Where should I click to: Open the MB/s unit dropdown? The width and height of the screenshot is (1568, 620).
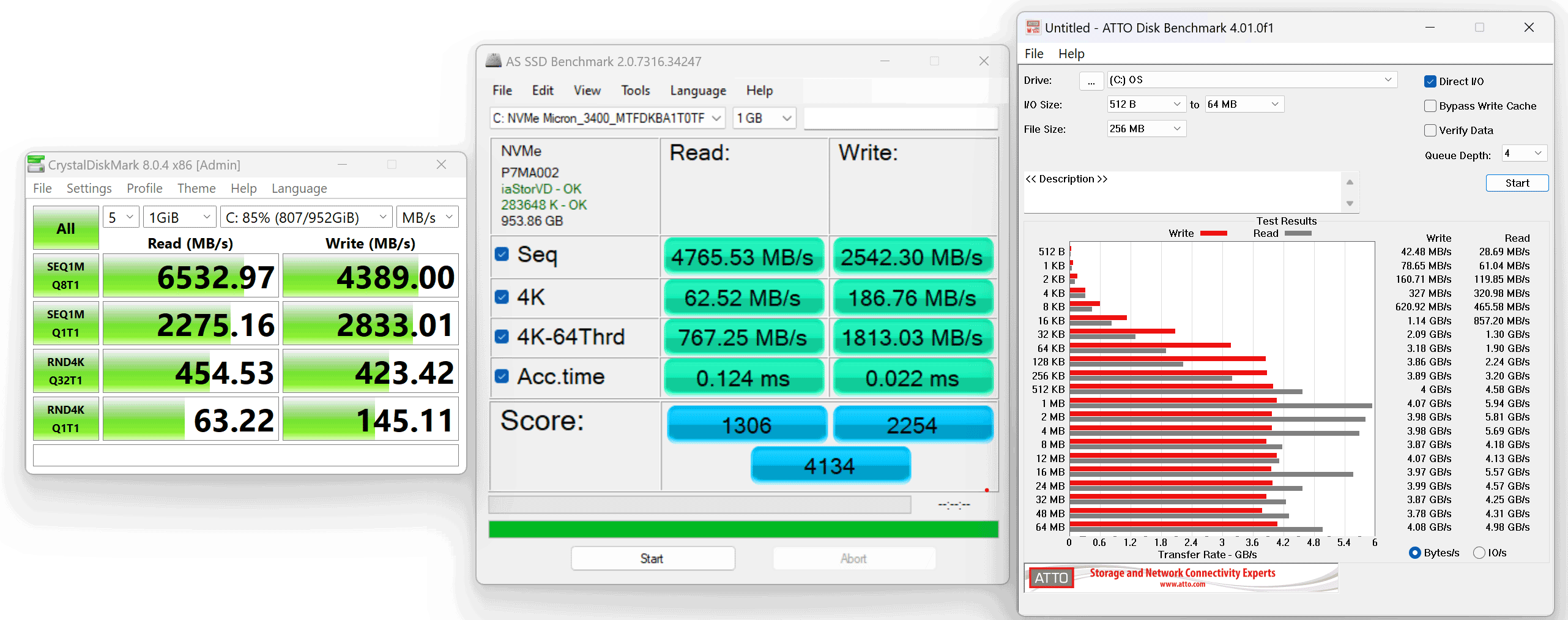tap(427, 217)
